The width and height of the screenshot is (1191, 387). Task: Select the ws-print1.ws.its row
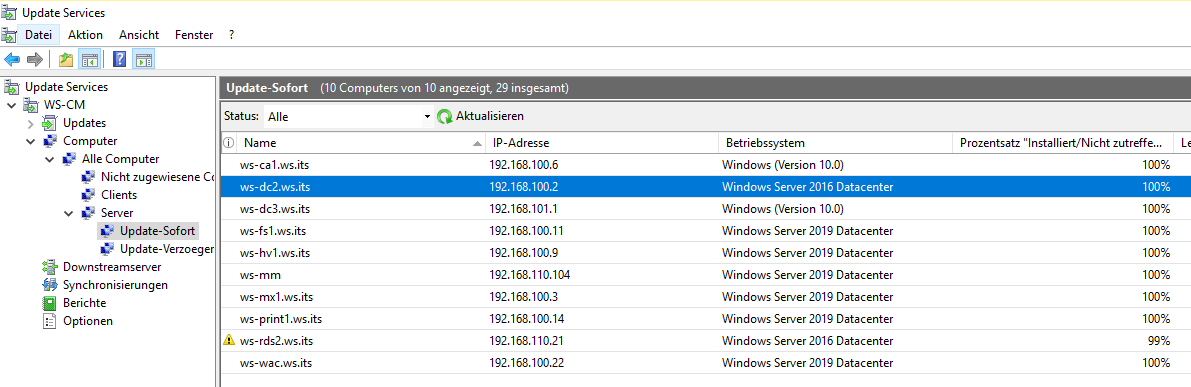pos(706,319)
